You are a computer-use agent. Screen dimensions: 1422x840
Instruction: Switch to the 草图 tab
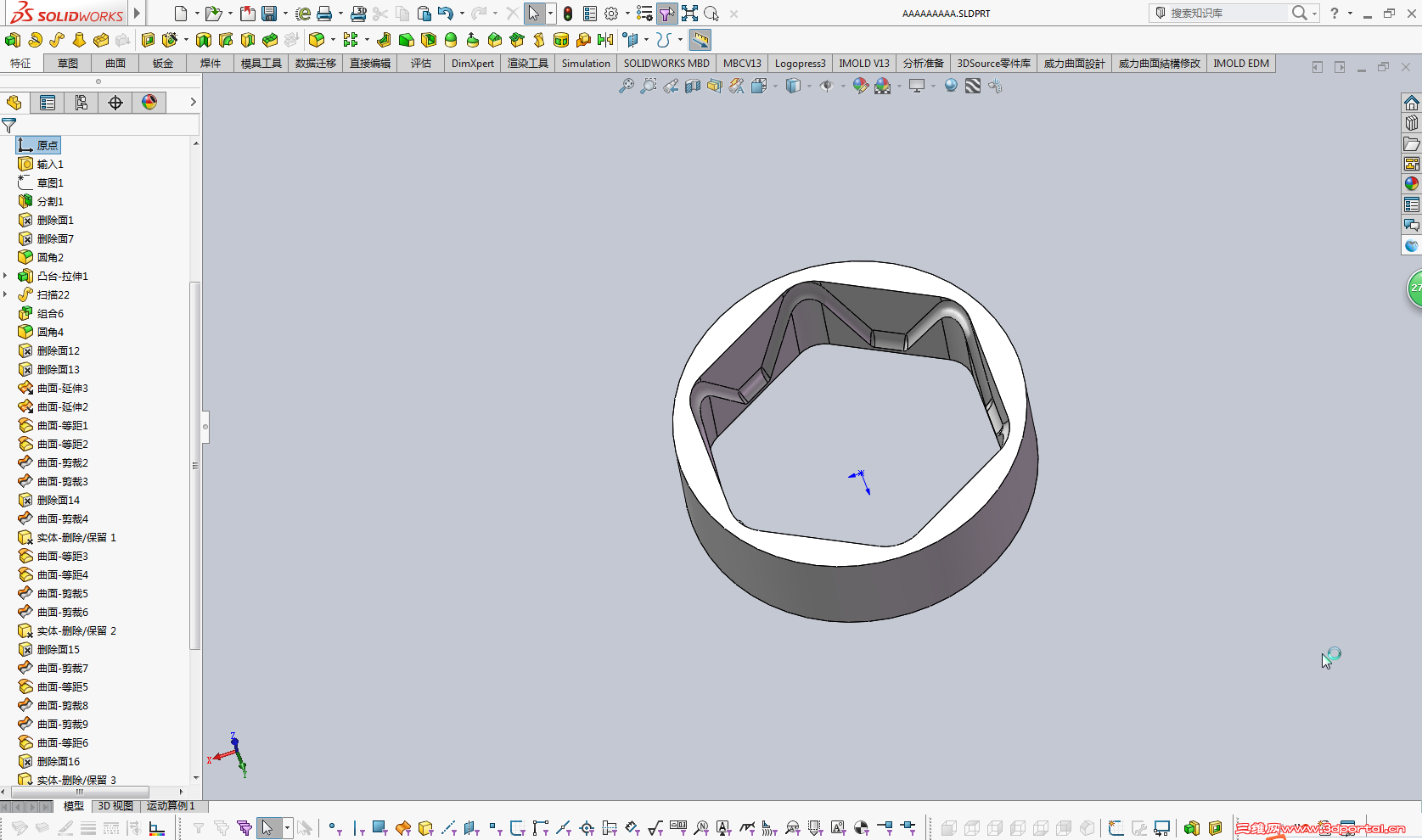68,64
